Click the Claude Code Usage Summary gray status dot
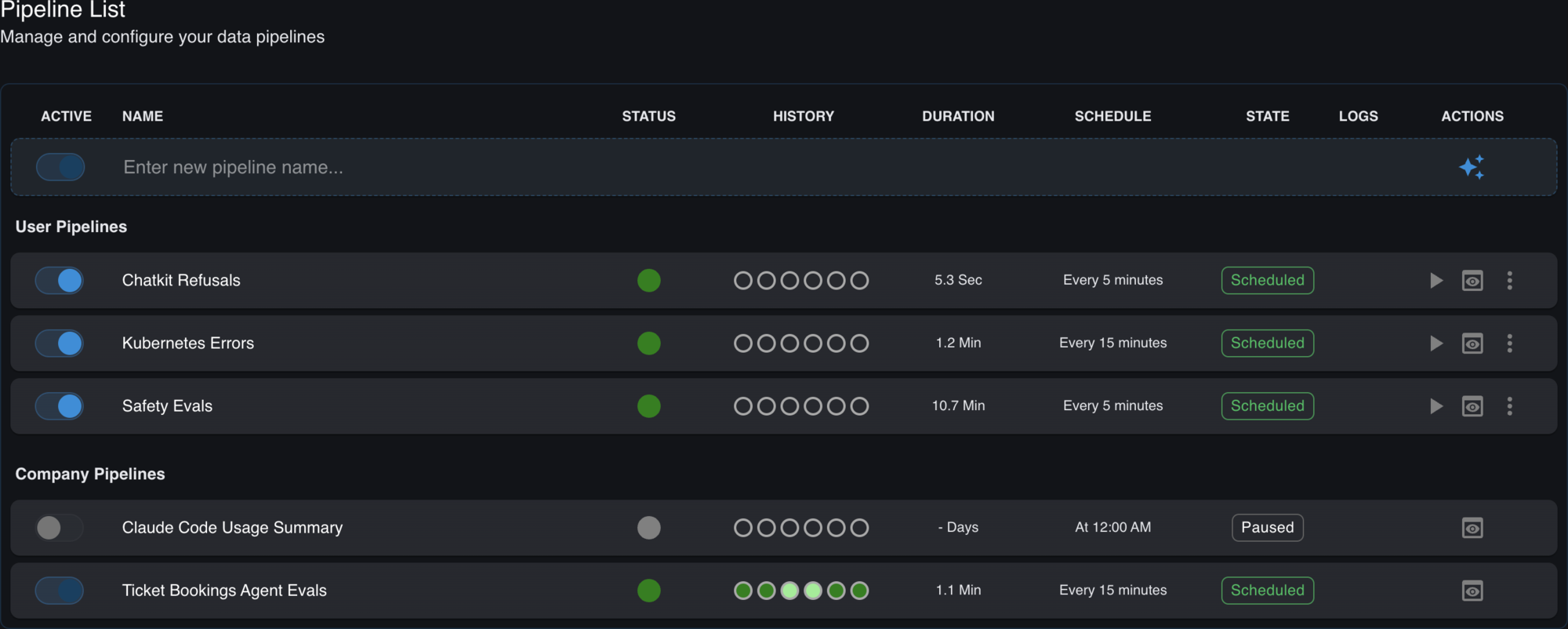The width and height of the screenshot is (1568, 629). pyautogui.click(x=649, y=528)
